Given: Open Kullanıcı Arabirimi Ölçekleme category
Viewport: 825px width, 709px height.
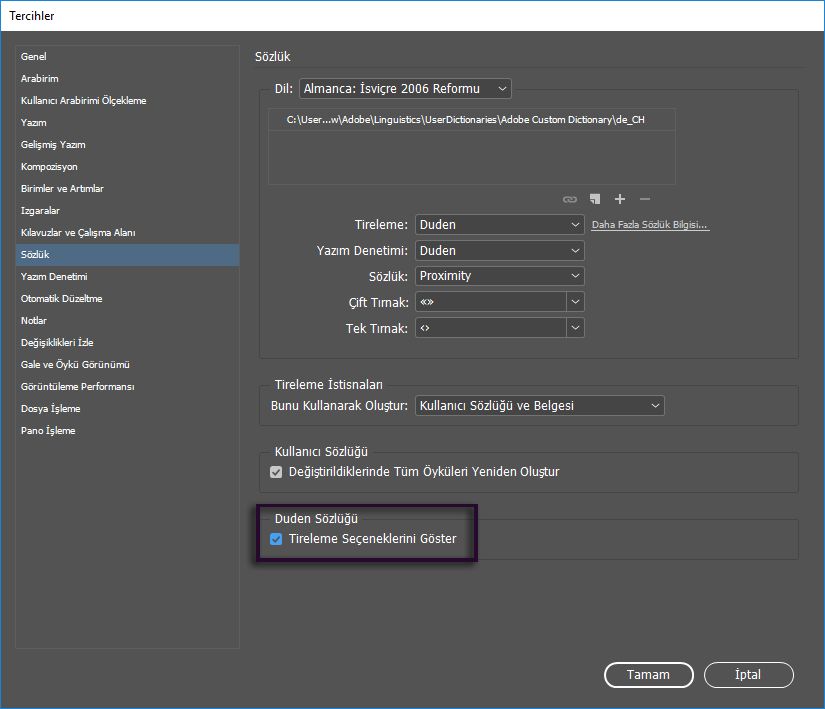Looking at the screenshot, I should pos(127,100).
